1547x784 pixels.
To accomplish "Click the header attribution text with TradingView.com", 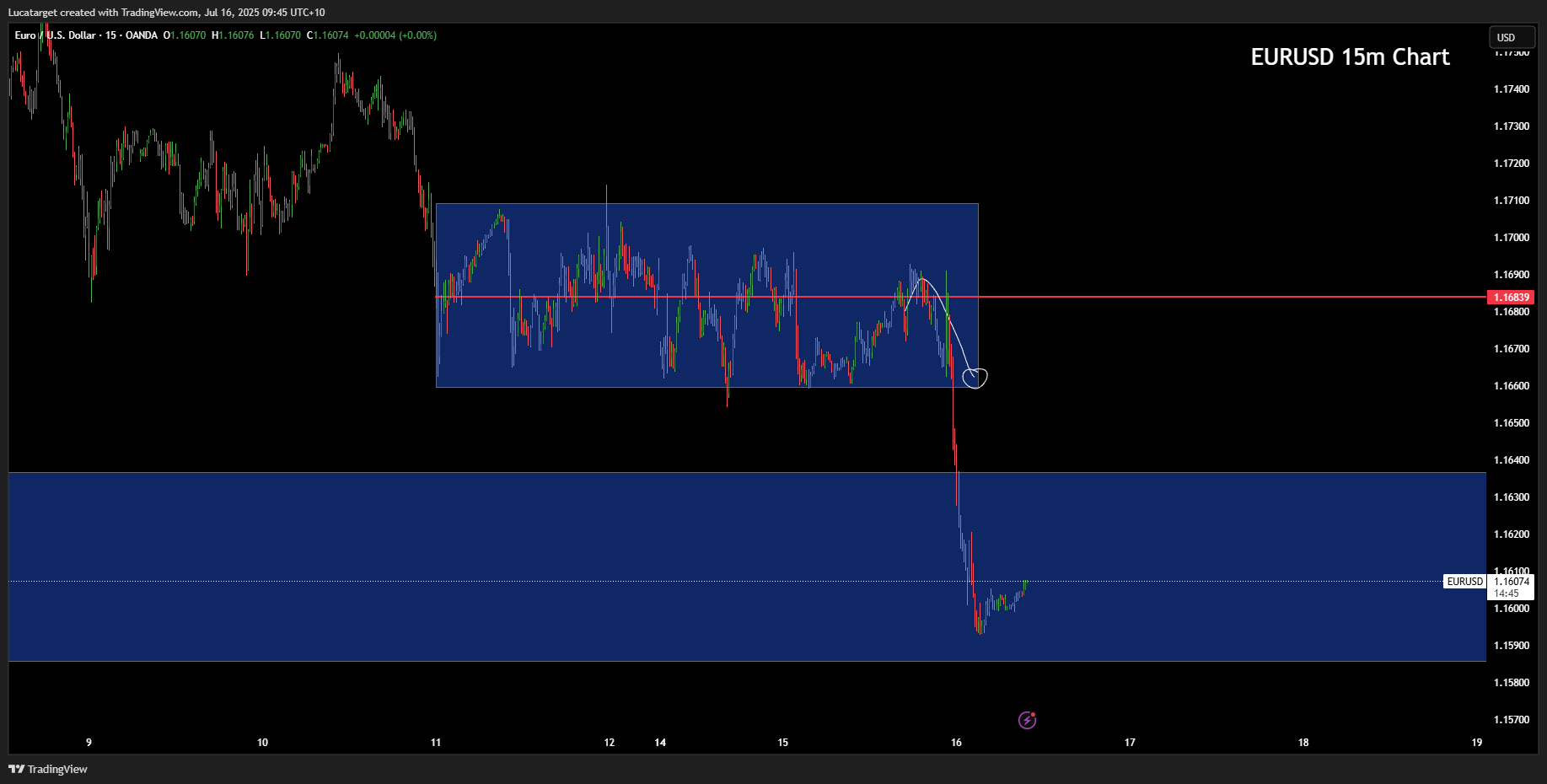I will 166,12.
